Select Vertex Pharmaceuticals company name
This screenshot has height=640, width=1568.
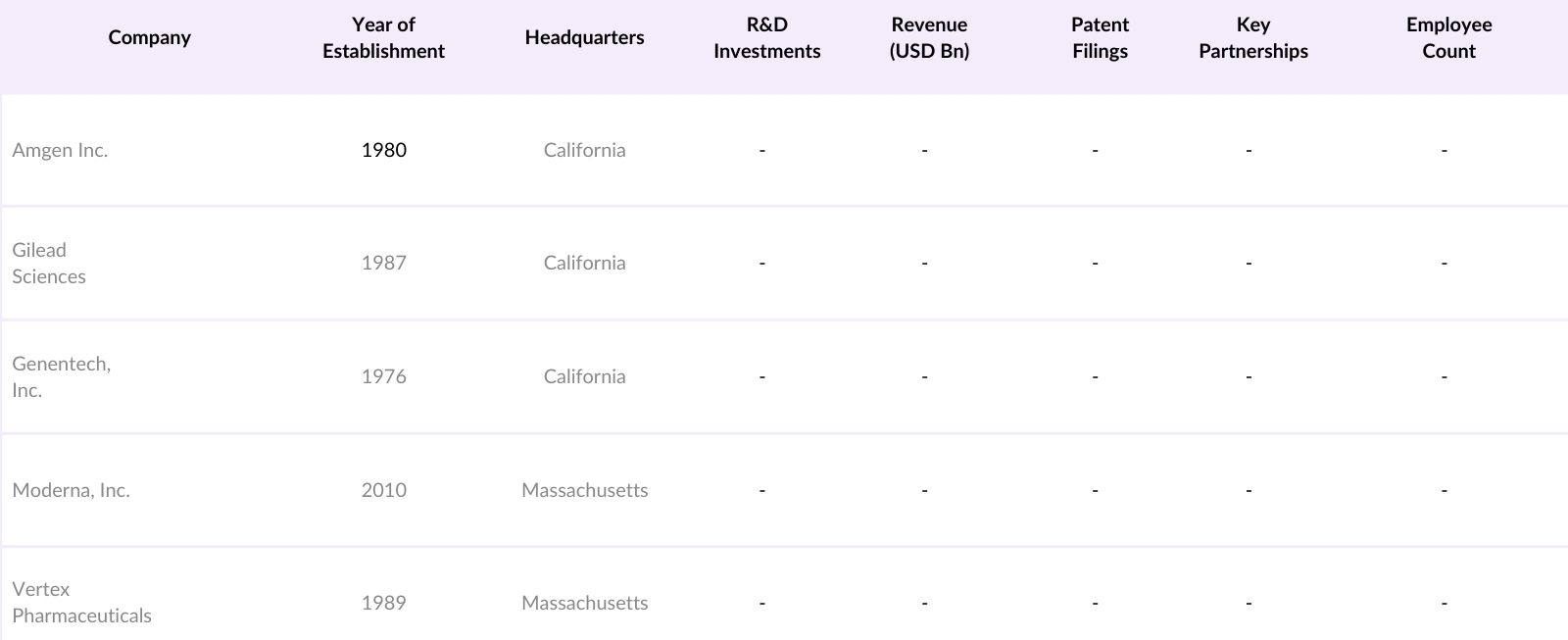(x=81, y=602)
